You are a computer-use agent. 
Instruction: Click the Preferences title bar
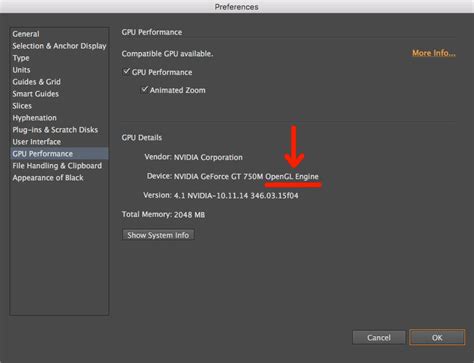point(237,7)
